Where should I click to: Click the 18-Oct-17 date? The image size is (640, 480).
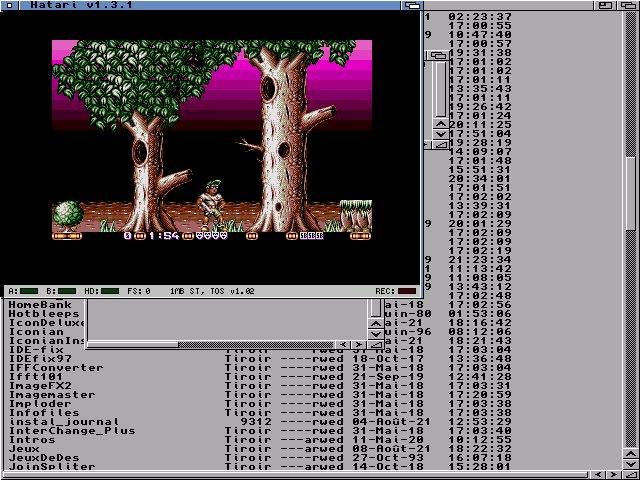coord(388,358)
